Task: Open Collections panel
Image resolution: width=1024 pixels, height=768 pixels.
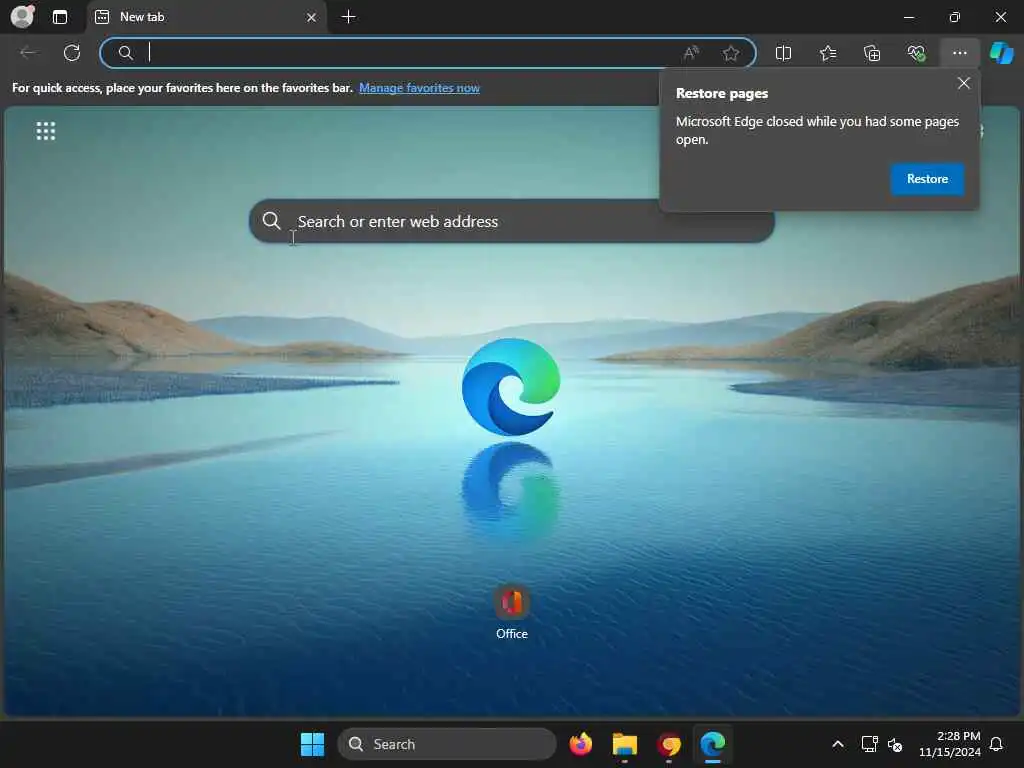Action: [x=872, y=53]
